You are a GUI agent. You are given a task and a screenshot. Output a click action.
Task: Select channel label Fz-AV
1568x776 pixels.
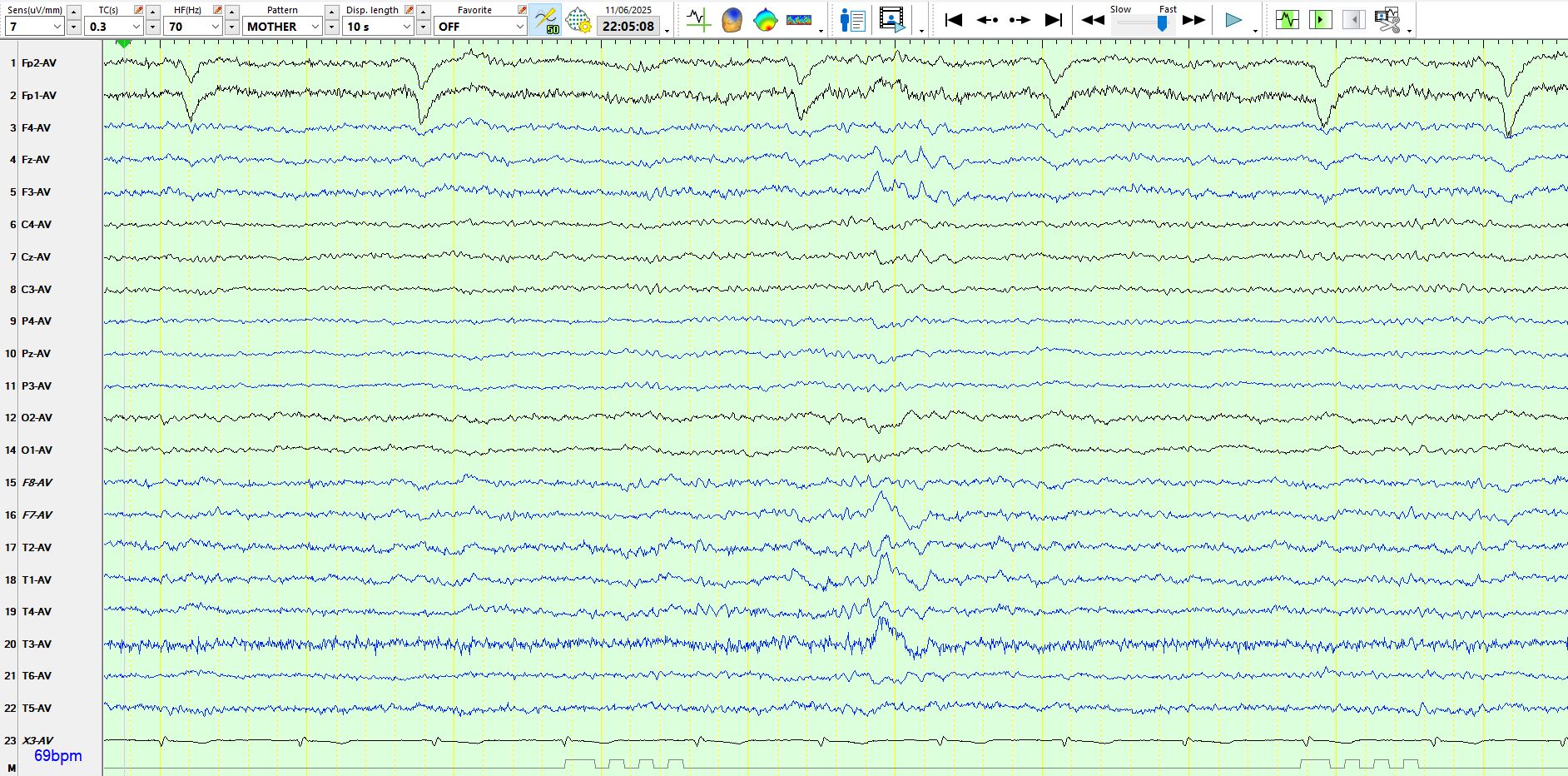pos(36,160)
